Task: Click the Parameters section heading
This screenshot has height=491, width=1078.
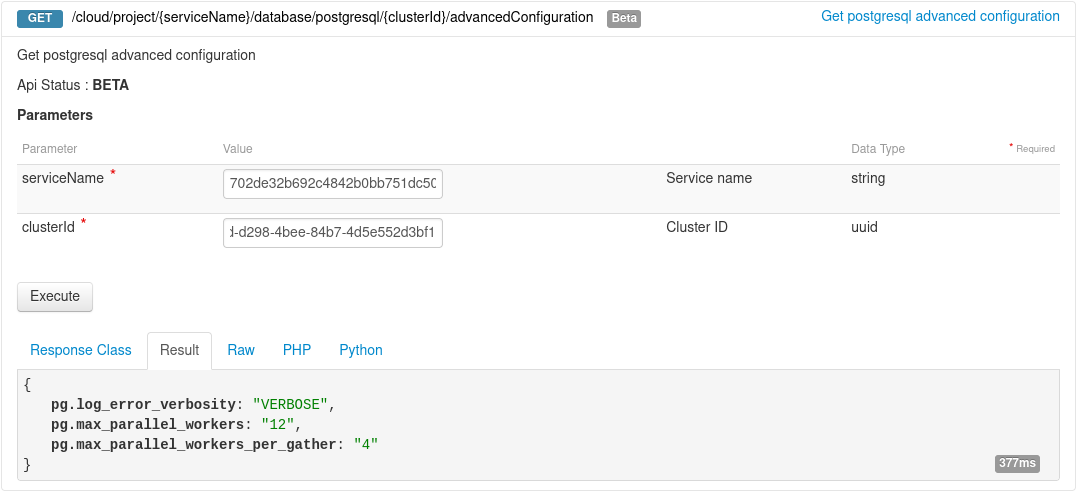Action: point(55,115)
